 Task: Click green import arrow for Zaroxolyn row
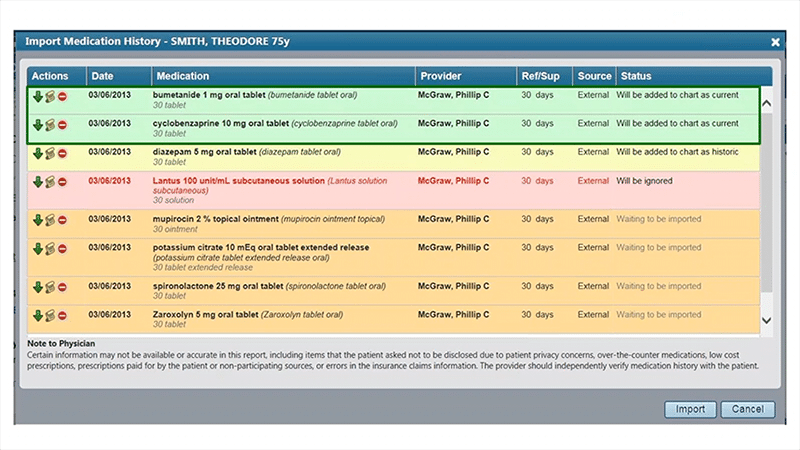pos(38,316)
